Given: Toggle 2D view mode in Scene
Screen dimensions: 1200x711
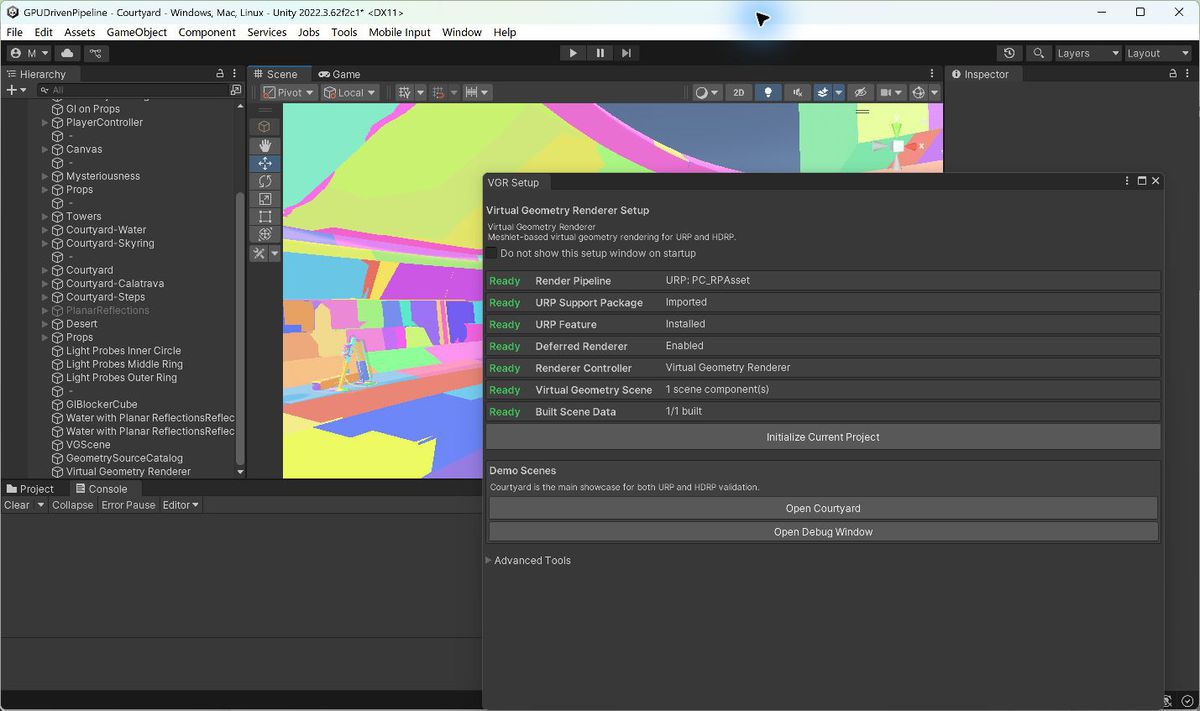Looking at the screenshot, I should click(x=739, y=92).
